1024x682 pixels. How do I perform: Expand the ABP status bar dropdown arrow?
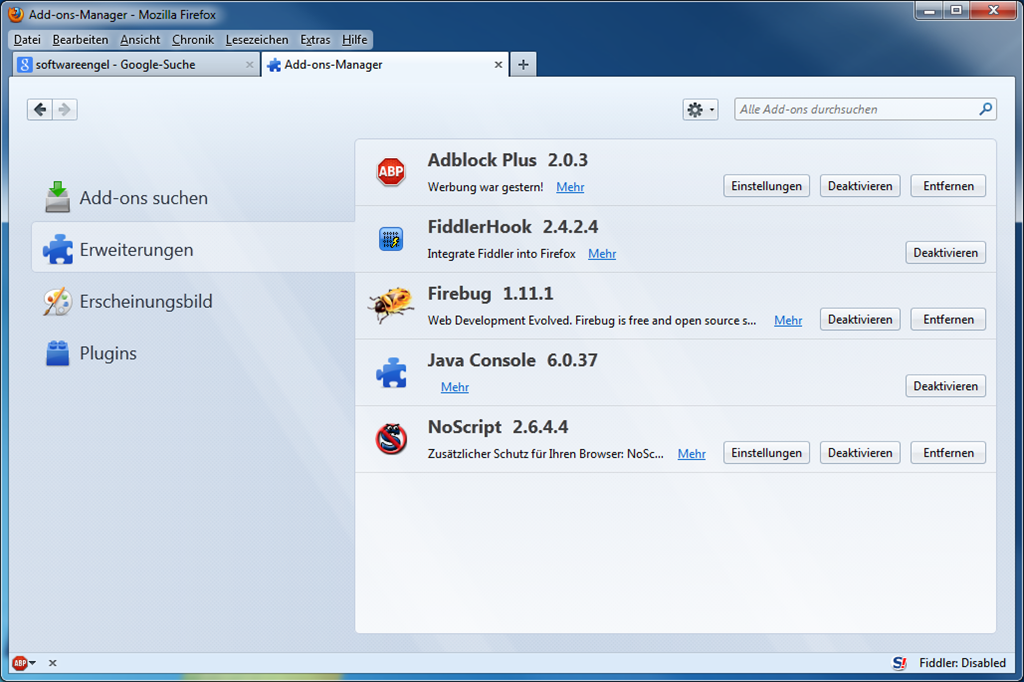(x=32, y=663)
